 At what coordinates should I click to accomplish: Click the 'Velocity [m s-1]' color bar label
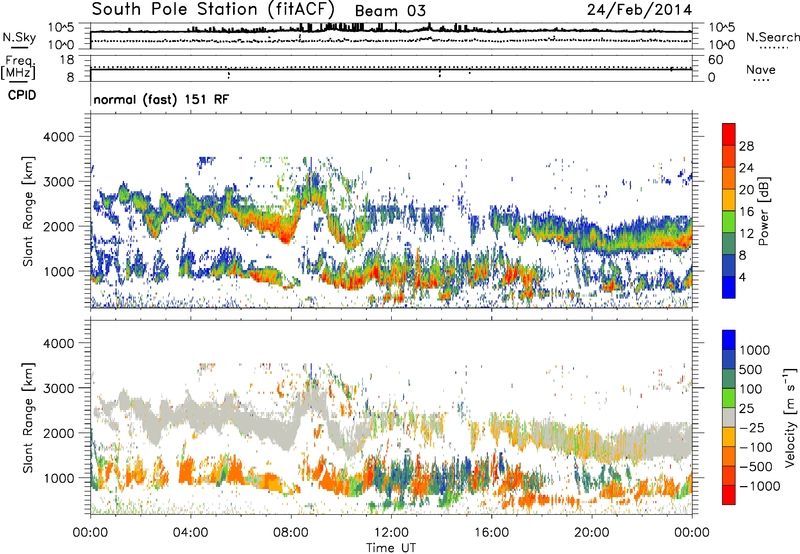(x=790, y=417)
